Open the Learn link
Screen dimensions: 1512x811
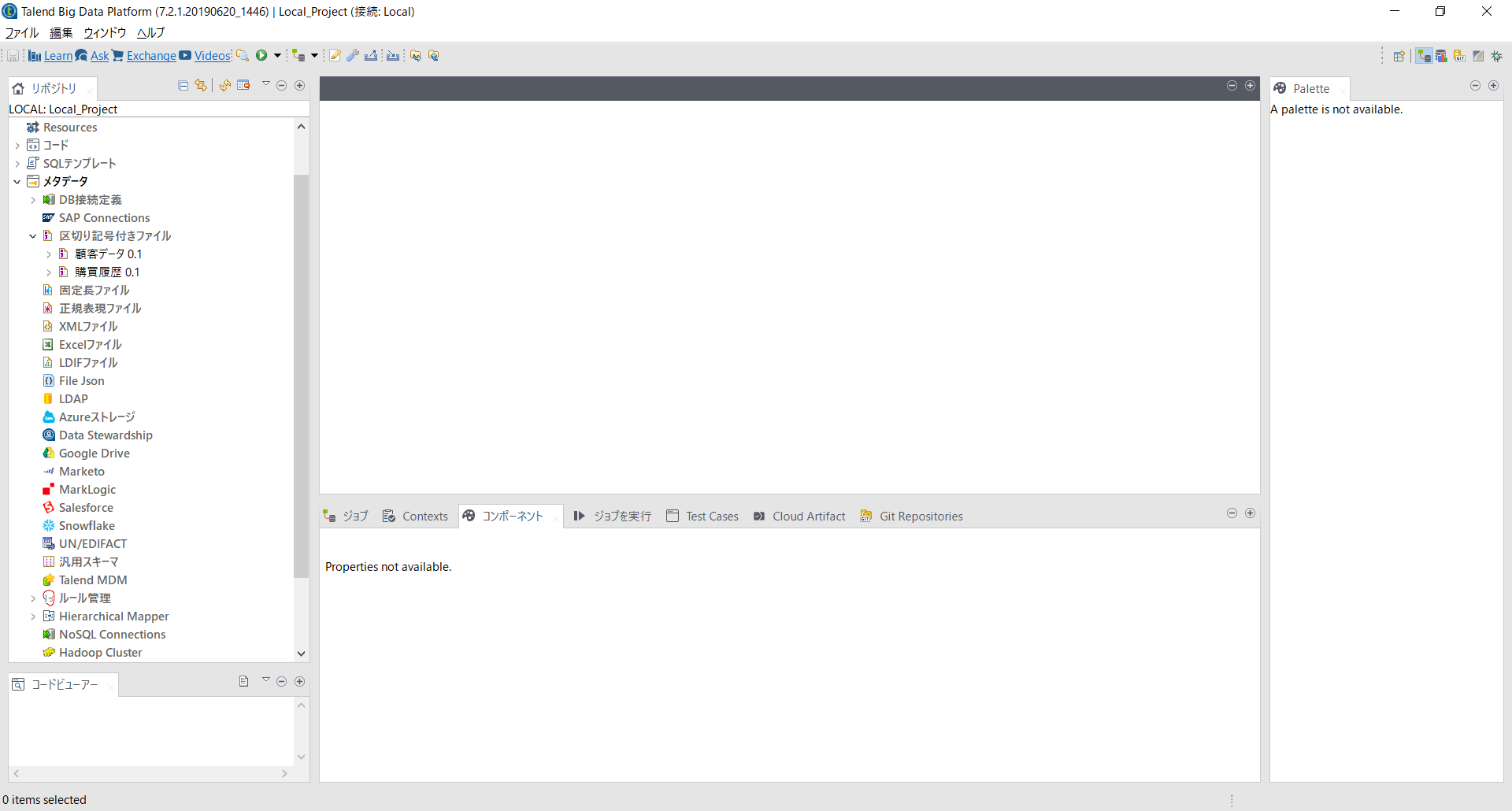pos(57,56)
